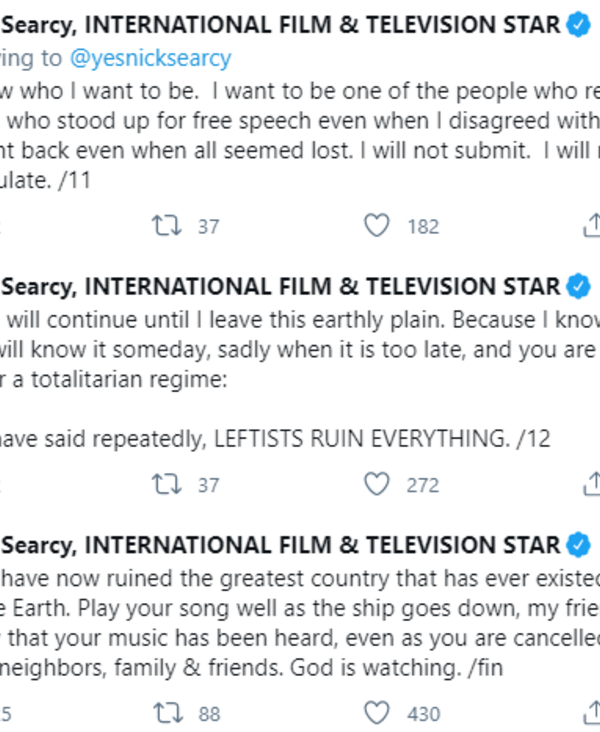This screenshot has width=600, height=732.
Task: Open the @yesnicksearcy mention link
Action: 149,59
